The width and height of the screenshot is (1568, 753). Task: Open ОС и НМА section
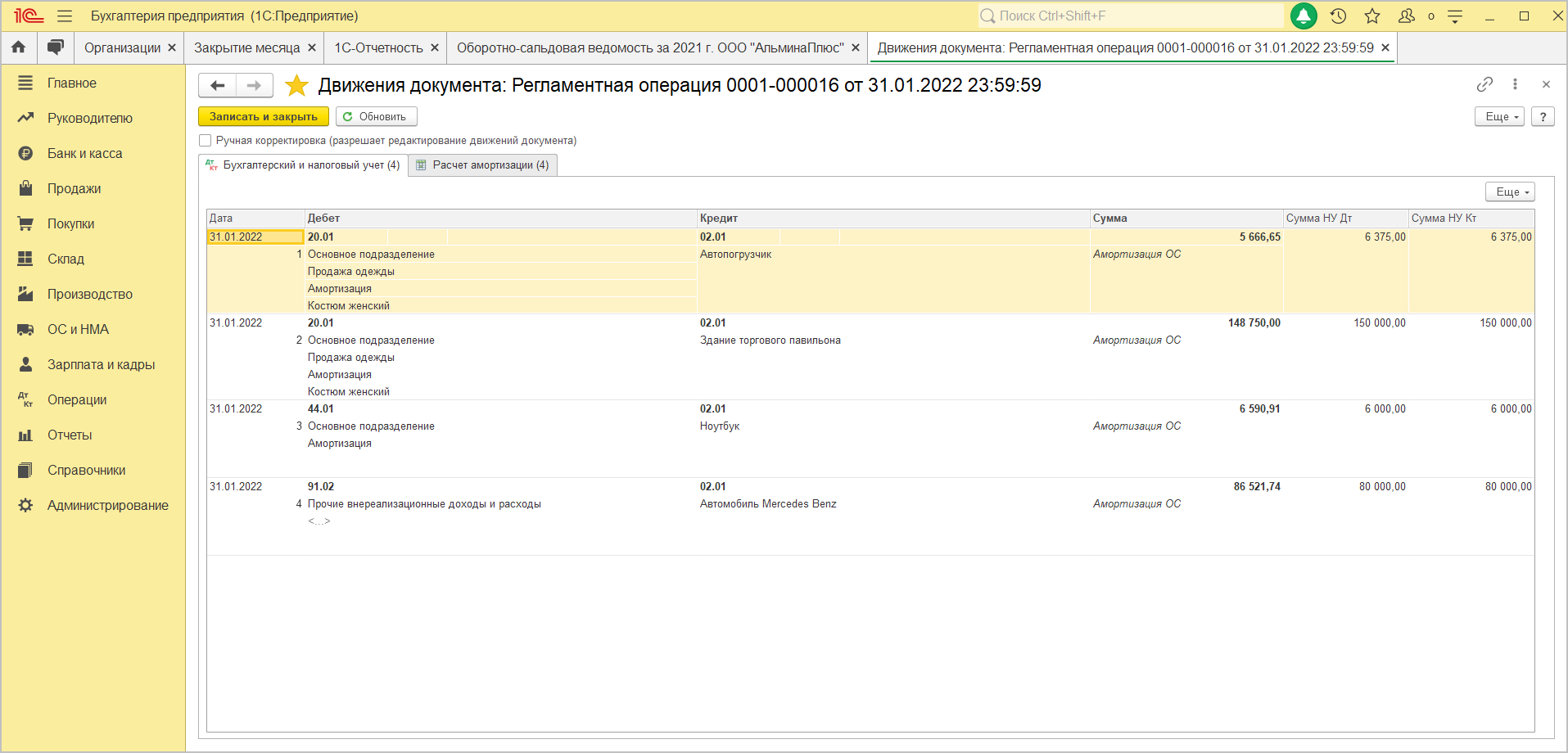(x=93, y=329)
